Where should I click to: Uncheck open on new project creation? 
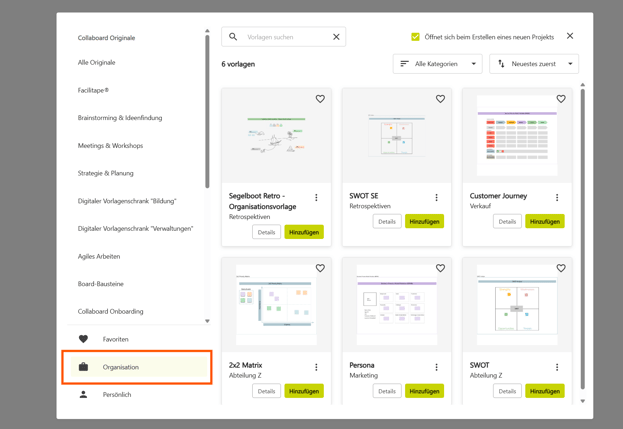415,37
